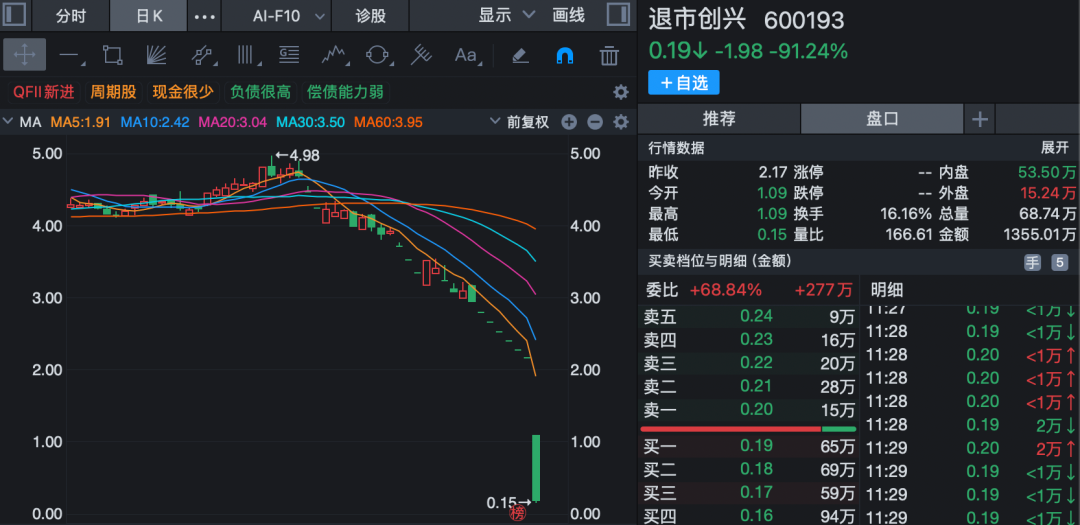Toggle the 5 depth levels button

1059,262
